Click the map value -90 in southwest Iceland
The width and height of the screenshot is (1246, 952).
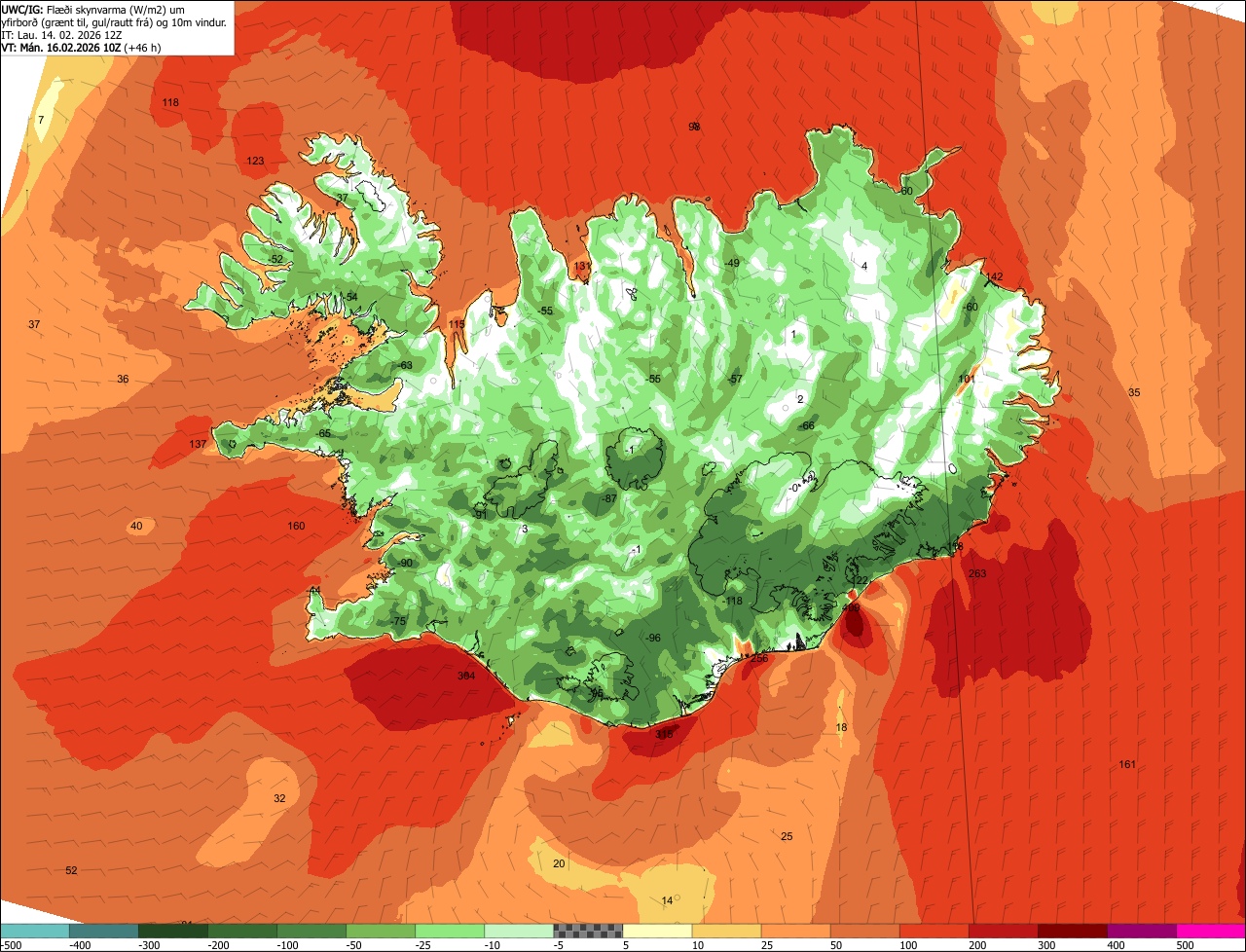405,564
